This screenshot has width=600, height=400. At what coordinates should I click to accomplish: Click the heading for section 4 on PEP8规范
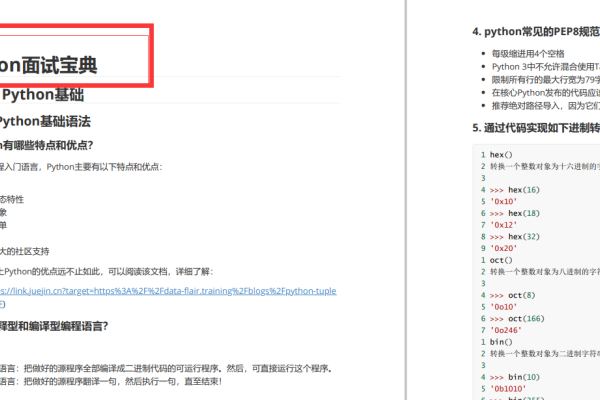(535, 32)
